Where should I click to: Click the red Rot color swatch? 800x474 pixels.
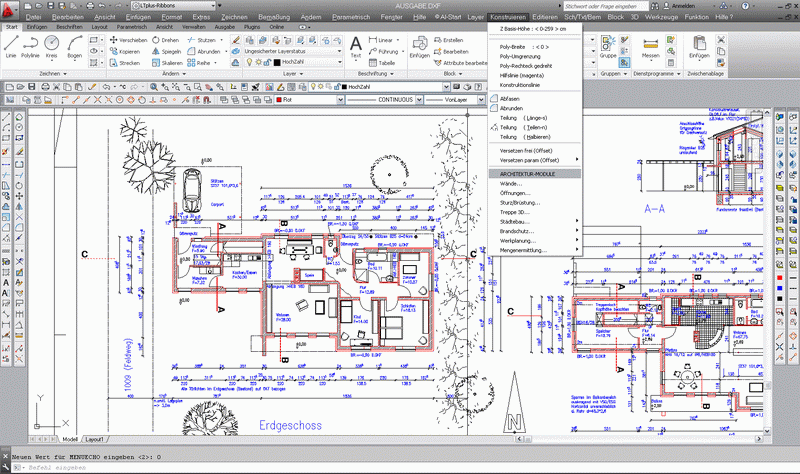279,100
